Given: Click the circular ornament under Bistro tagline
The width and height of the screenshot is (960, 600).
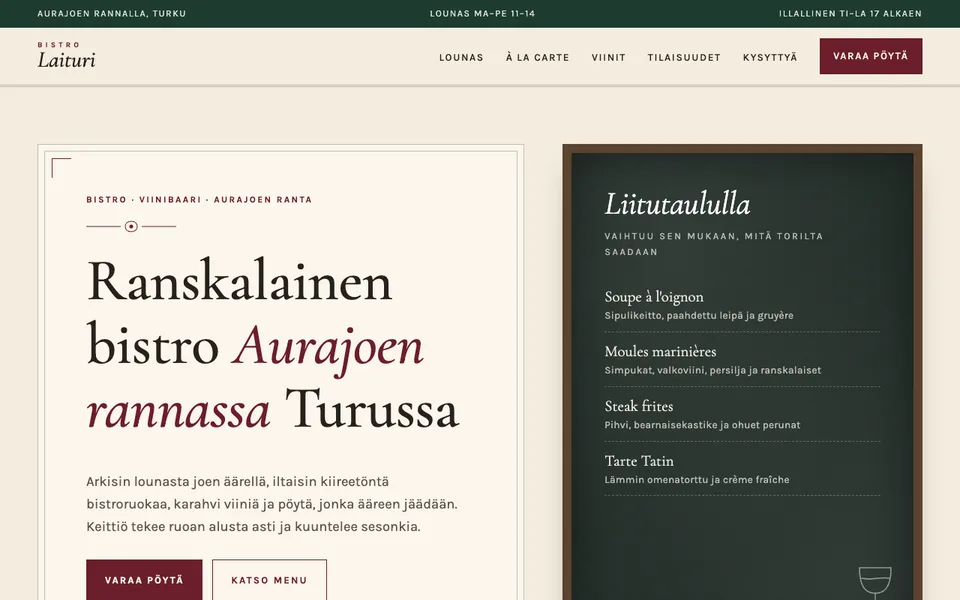Looking at the screenshot, I should pyautogui.click(x=131, y=227).
